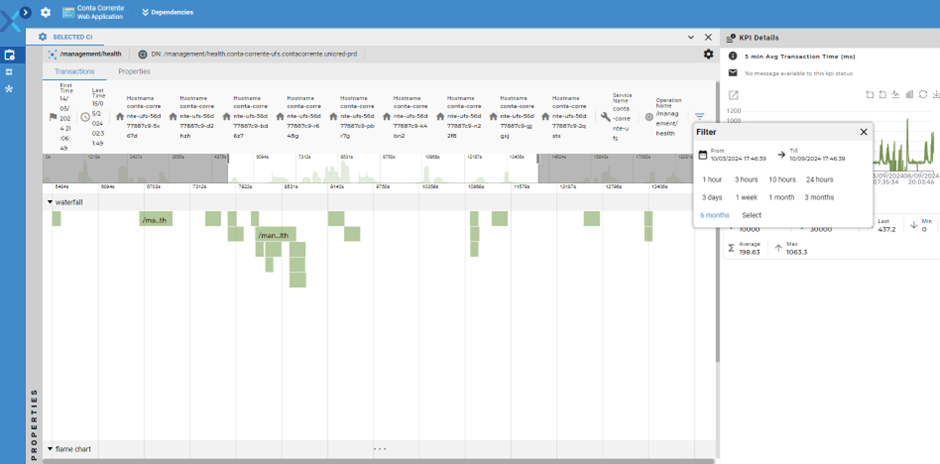Click the vertical scrollbar of transactions panel
The image size is (940, 464).
718,222
